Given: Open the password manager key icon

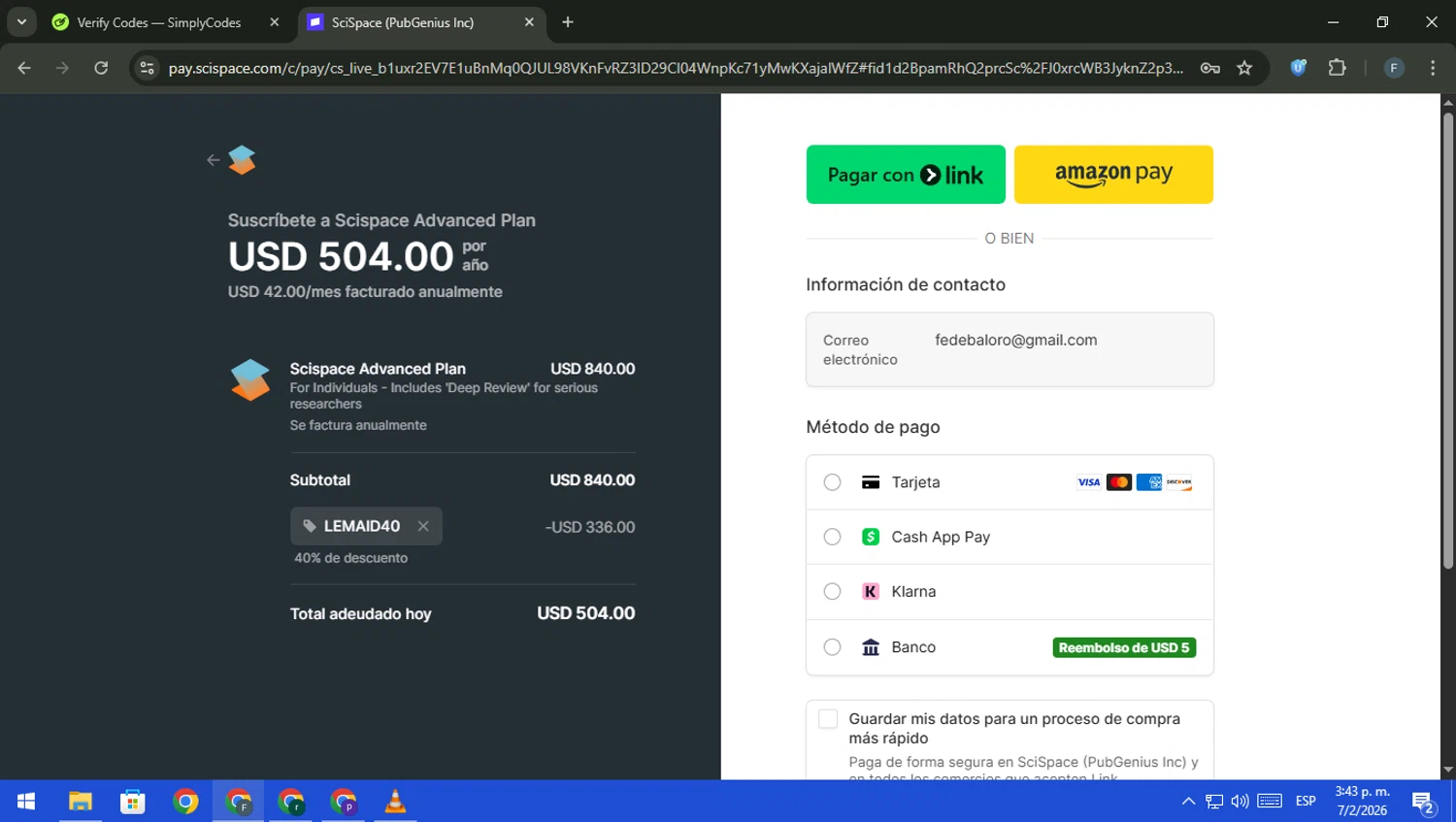Looking at the screenshot, I should point(1209,68).
